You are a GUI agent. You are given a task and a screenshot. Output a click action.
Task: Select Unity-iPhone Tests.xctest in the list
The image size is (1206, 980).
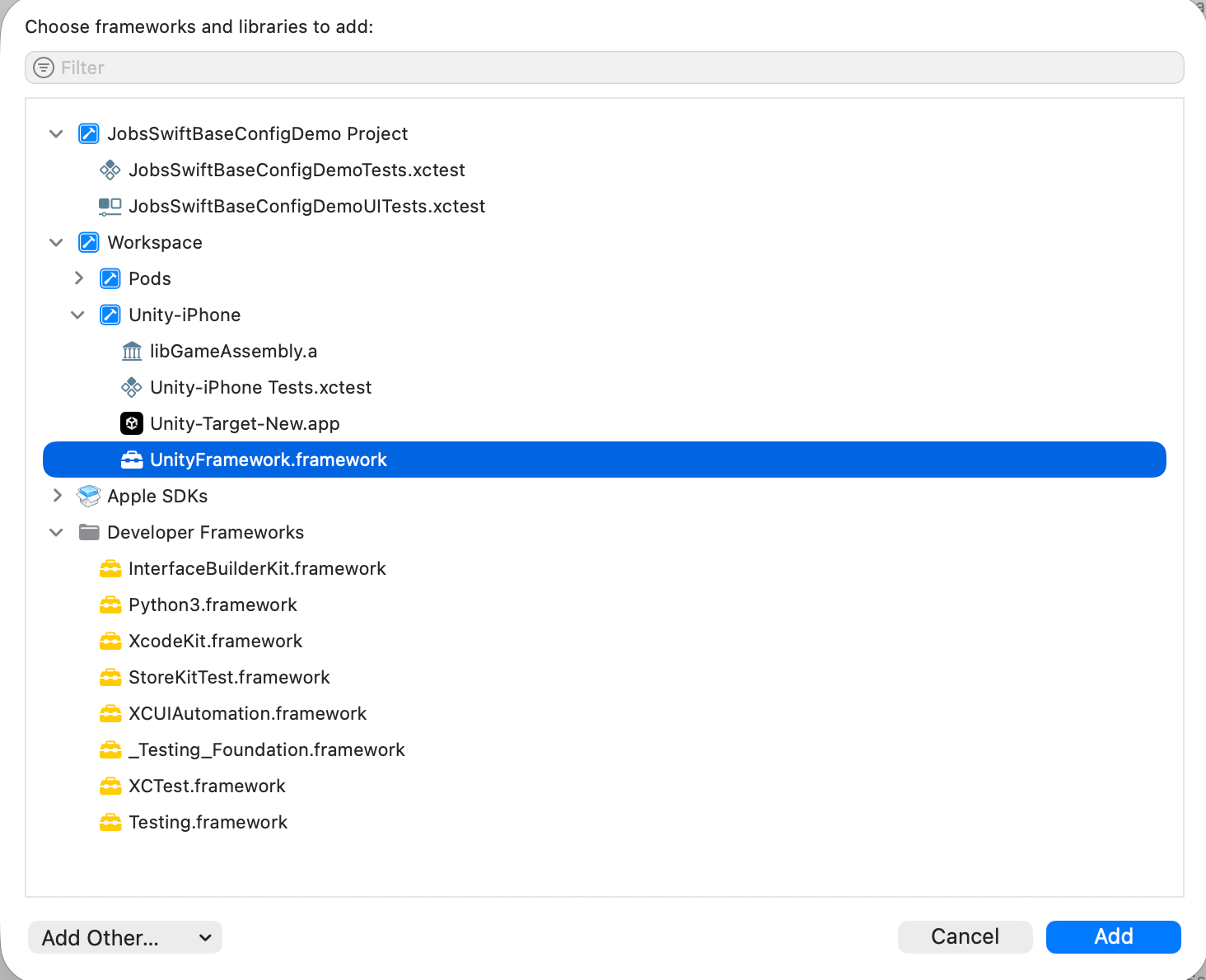[605, 387]
